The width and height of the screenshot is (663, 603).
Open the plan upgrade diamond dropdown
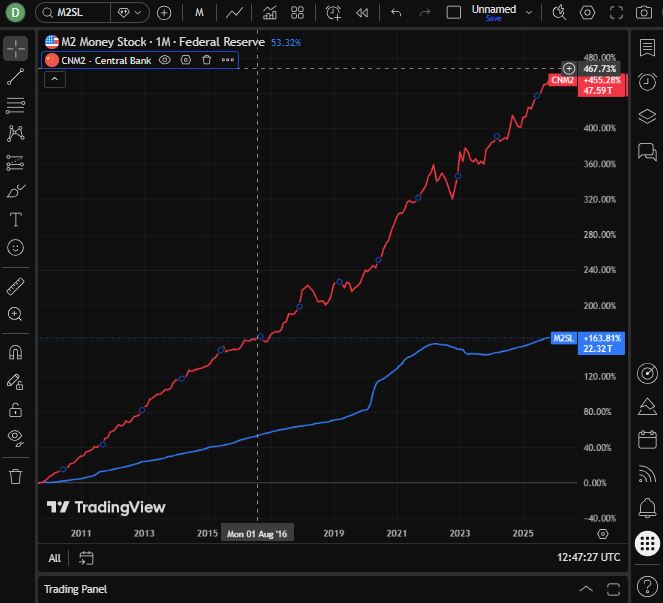click(129, 13)
